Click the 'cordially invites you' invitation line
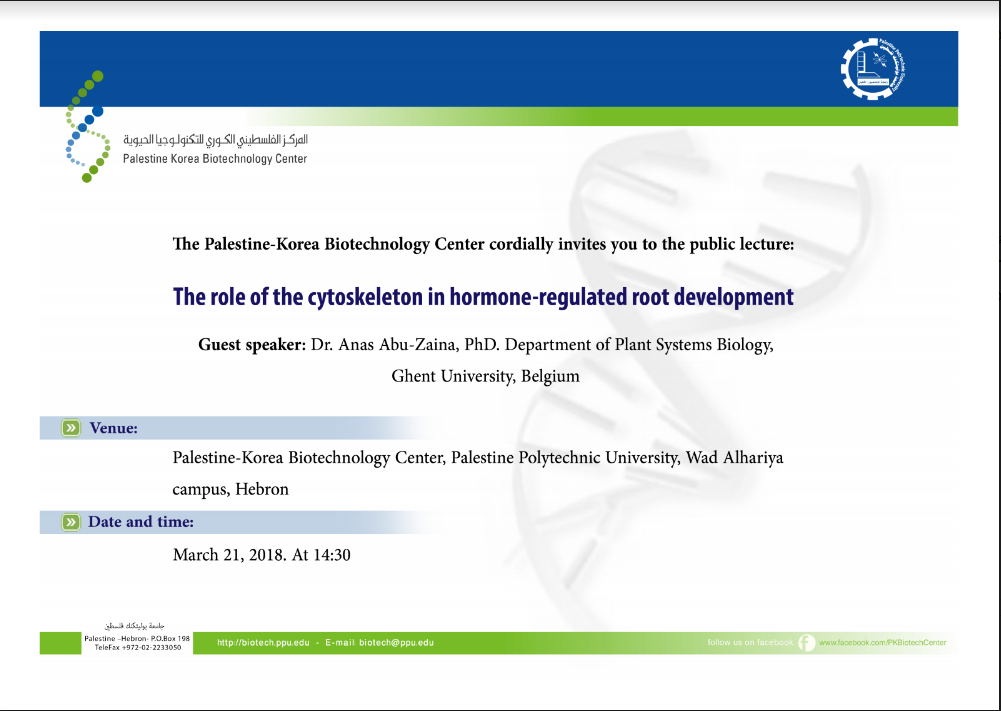The width and height of the screenshot is (1001, 711). [x=483, y=244]
